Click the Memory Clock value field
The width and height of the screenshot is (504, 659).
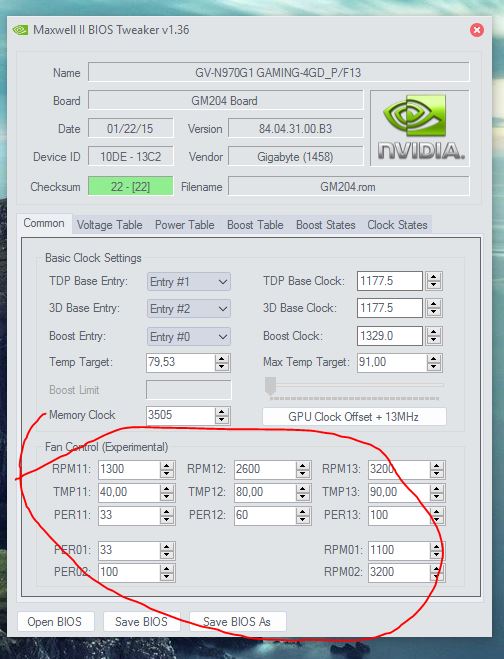pos(181,415)
